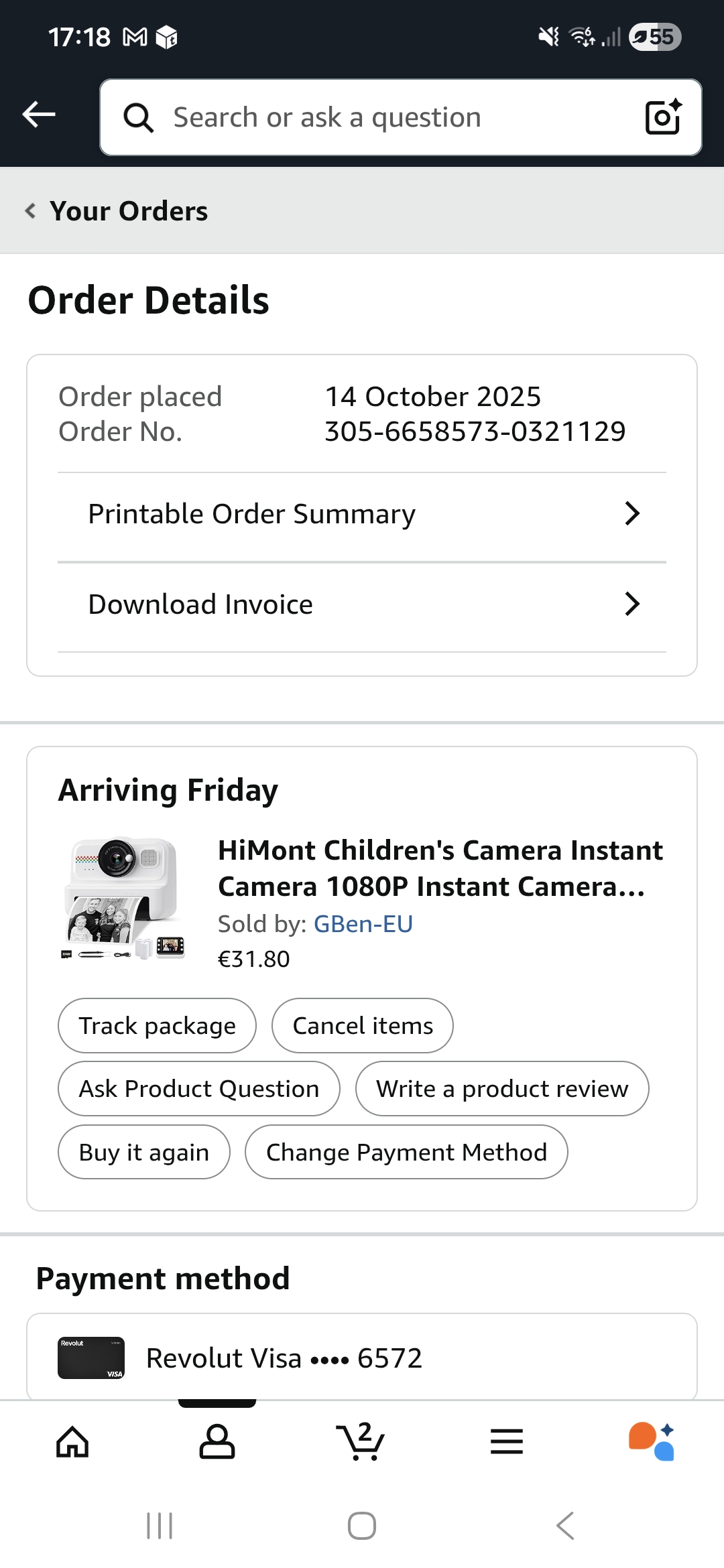724x1568 pixels.
Task: Open camera lens search icon
Action: point(662,117)
